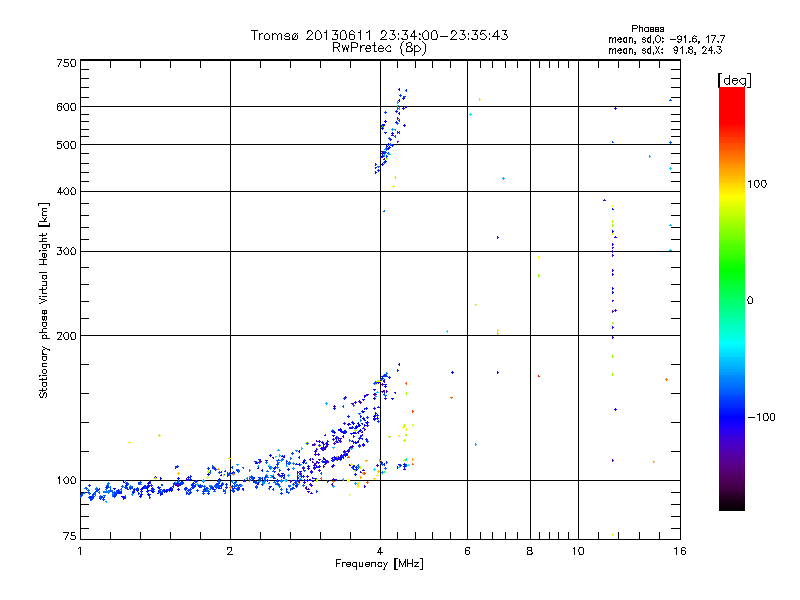Click the x-axis tick label '10'
Screen dimensions: 800x600
pyautogui.click(x=578, y=551)
